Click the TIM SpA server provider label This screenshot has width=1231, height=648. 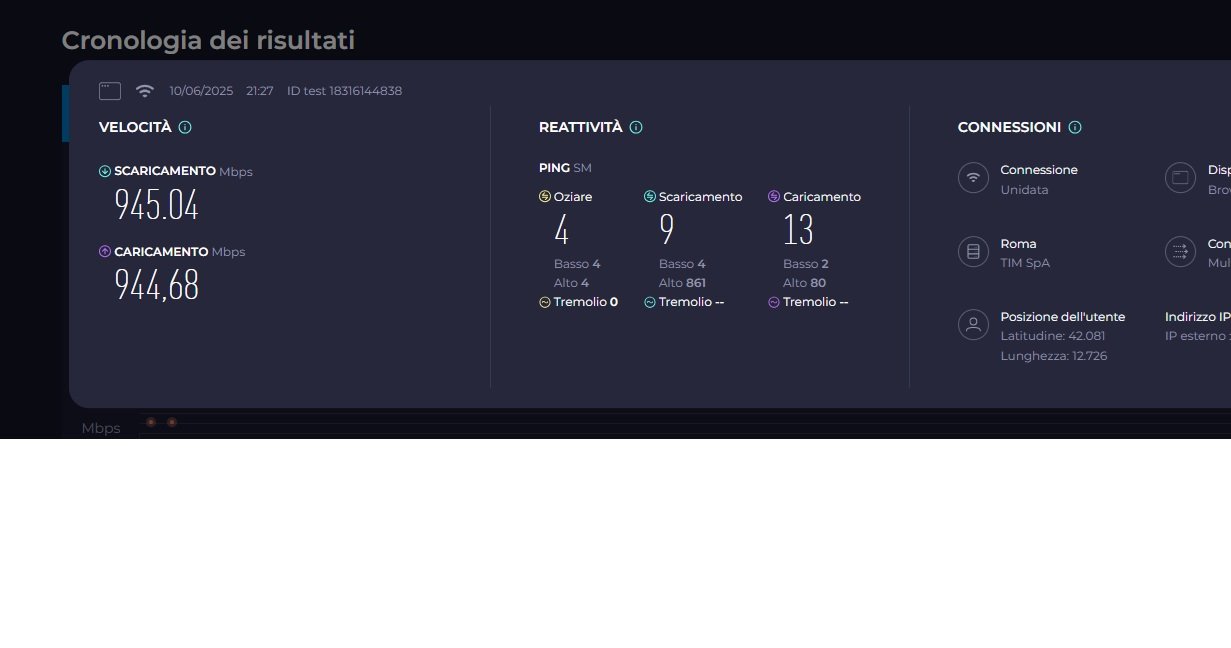(1025, 263)
